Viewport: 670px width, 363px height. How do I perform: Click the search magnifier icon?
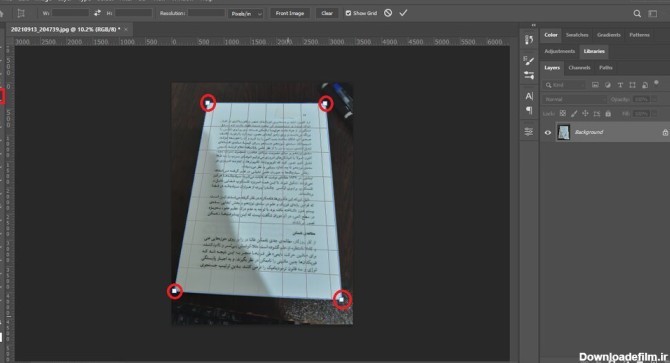637,14
